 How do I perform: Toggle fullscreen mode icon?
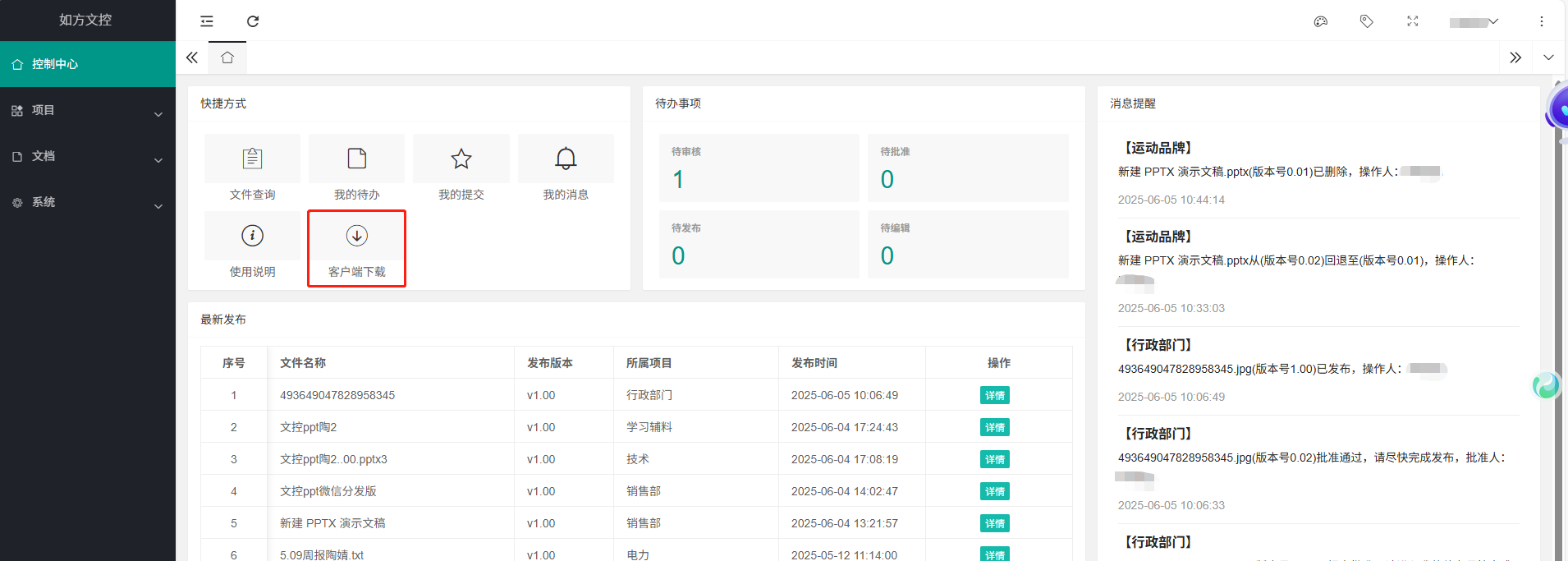[x=1412, y=21]
